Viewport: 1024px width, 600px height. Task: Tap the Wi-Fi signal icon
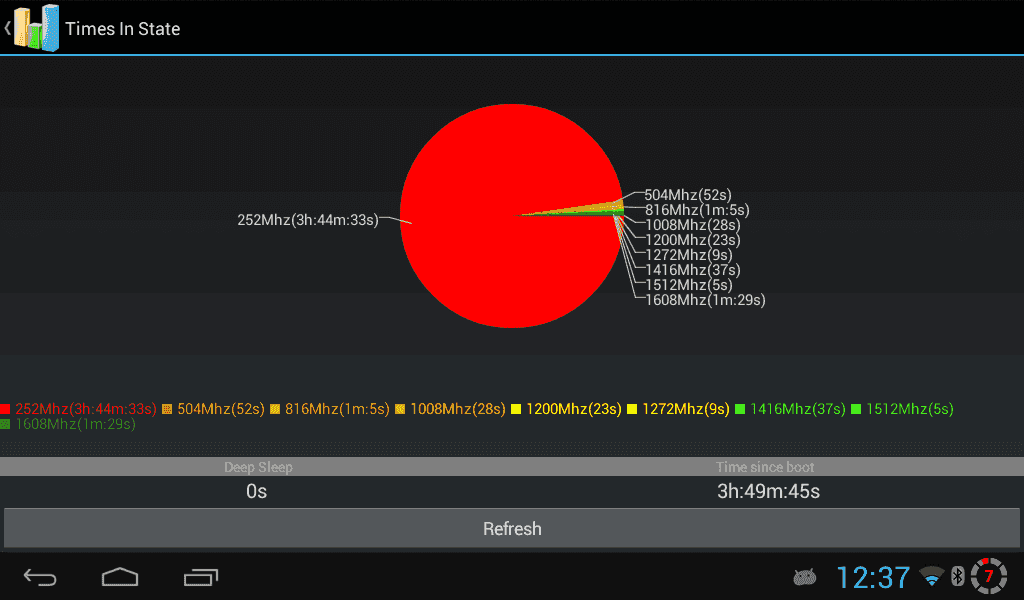click(932, 576)
